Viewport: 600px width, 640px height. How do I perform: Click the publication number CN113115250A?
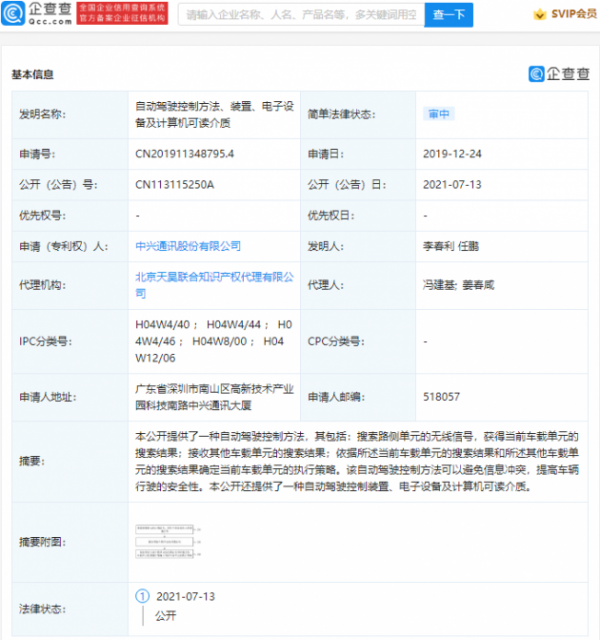(x=174, y=185)
